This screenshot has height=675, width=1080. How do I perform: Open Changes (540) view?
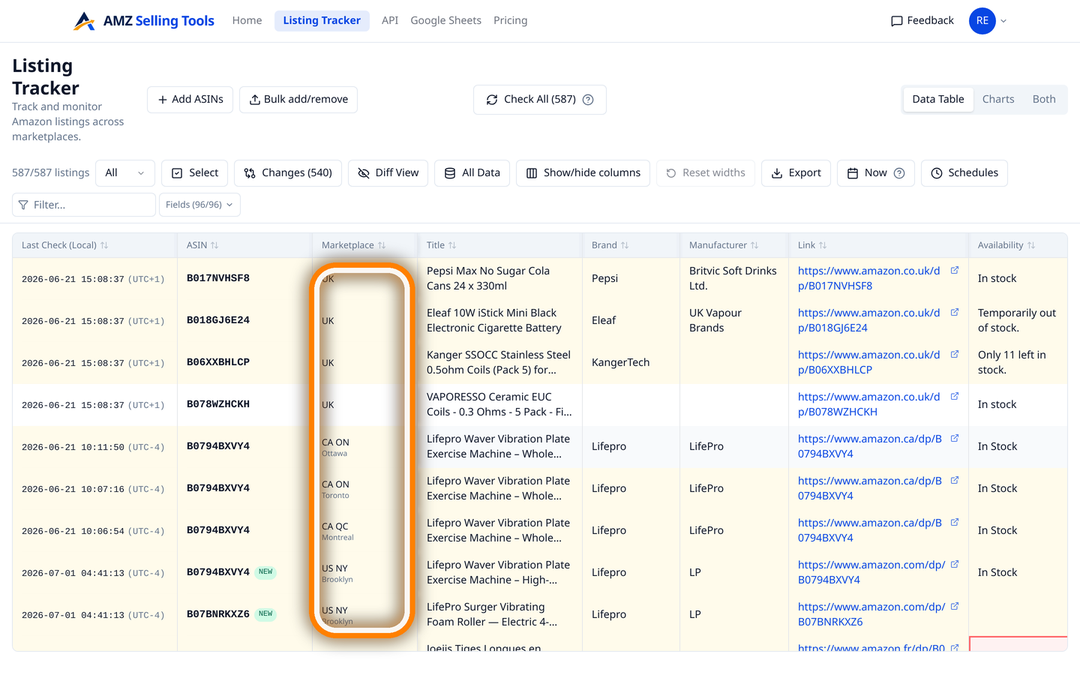[288, 173]
